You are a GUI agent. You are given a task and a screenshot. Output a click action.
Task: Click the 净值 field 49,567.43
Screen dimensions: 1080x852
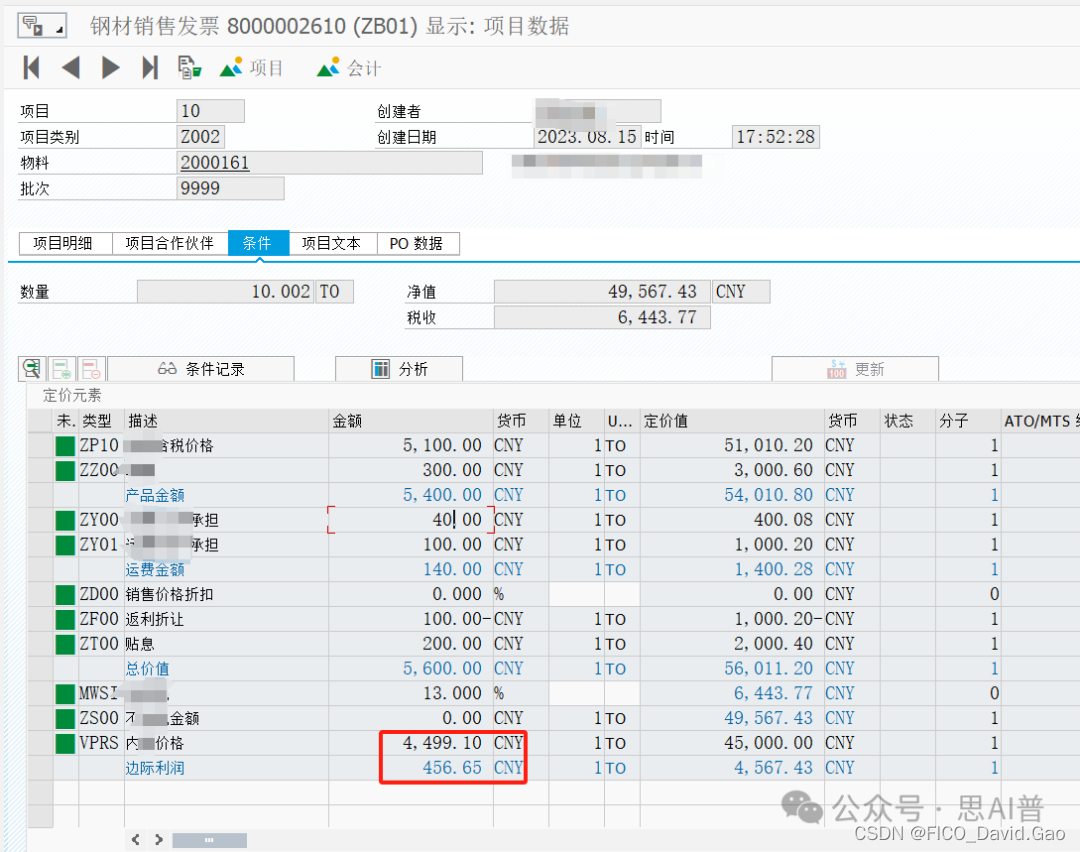602,291
